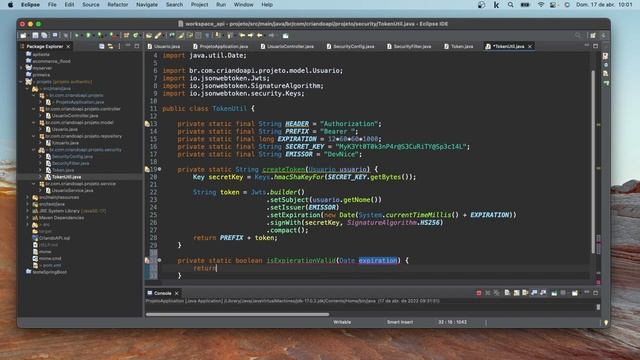Close the Console view tab
Screen dimensions: 640x360
(177, 293)
